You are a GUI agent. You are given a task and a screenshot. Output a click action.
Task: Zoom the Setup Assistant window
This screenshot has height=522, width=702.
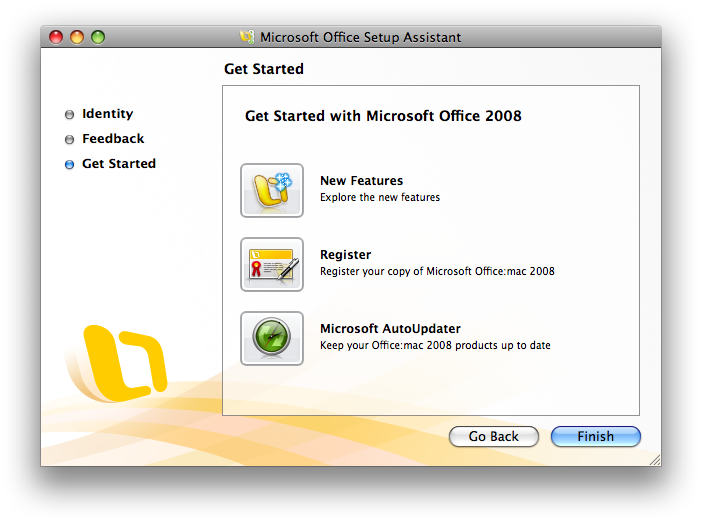98,37
